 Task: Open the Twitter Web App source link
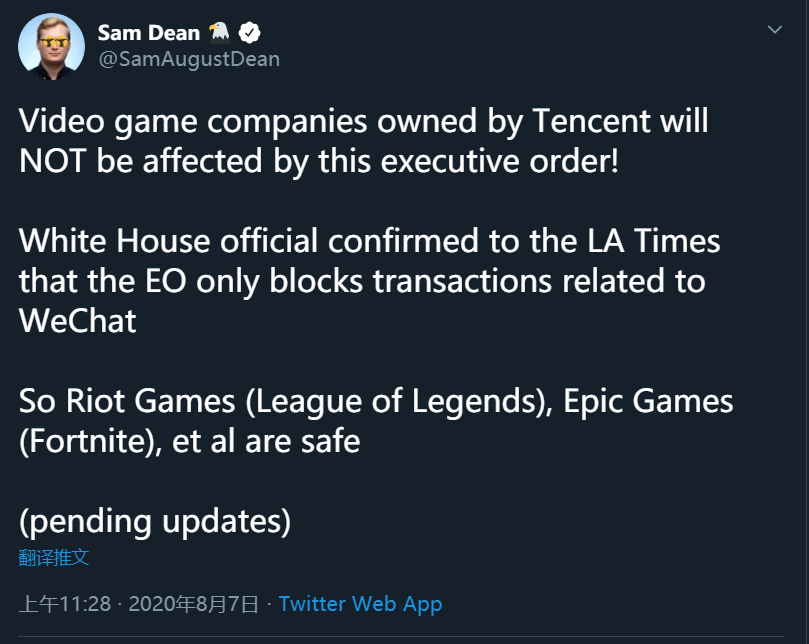point(360,604)
